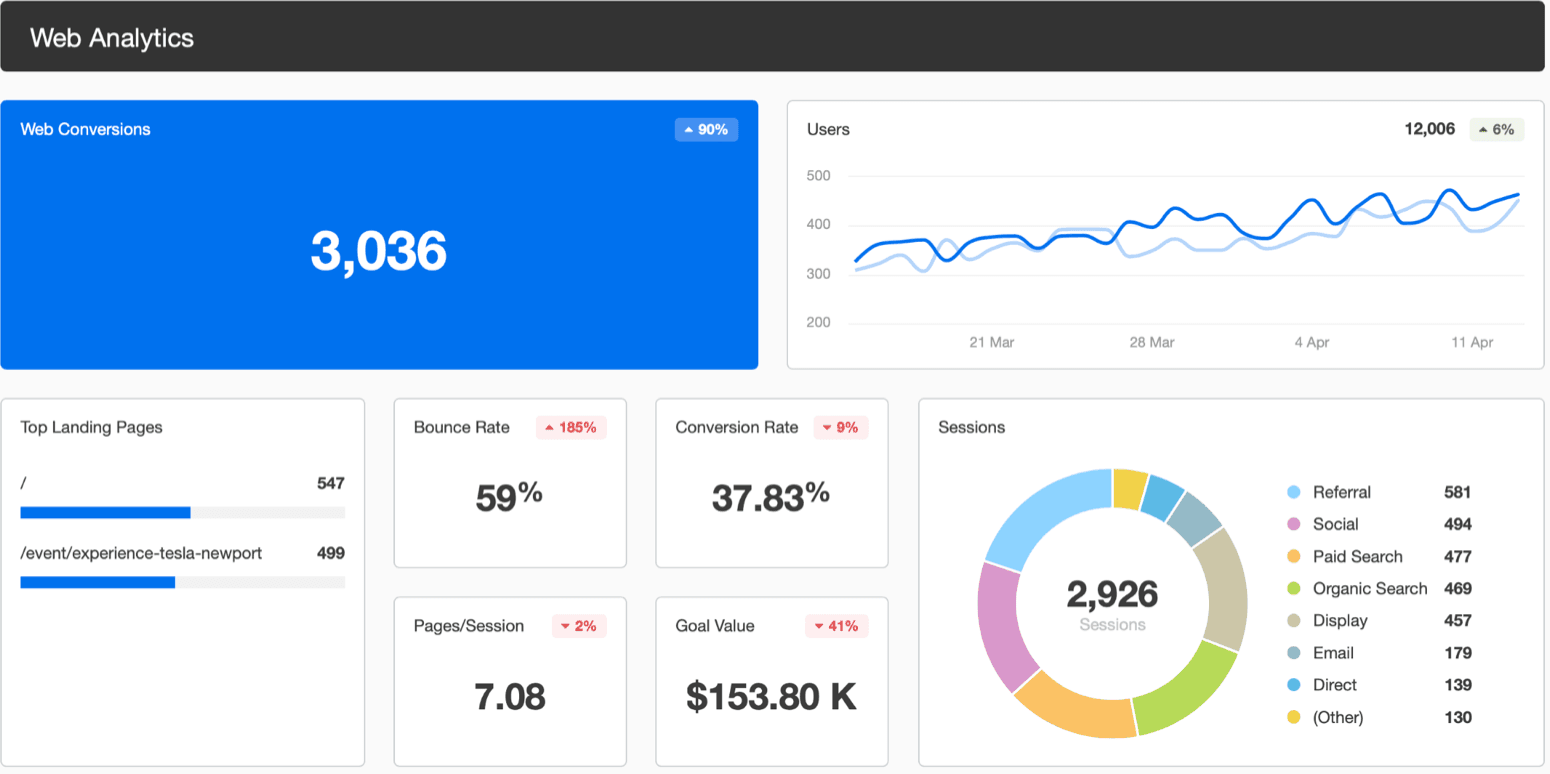Click the green Organic Search legend dot

coord(1292,588)
